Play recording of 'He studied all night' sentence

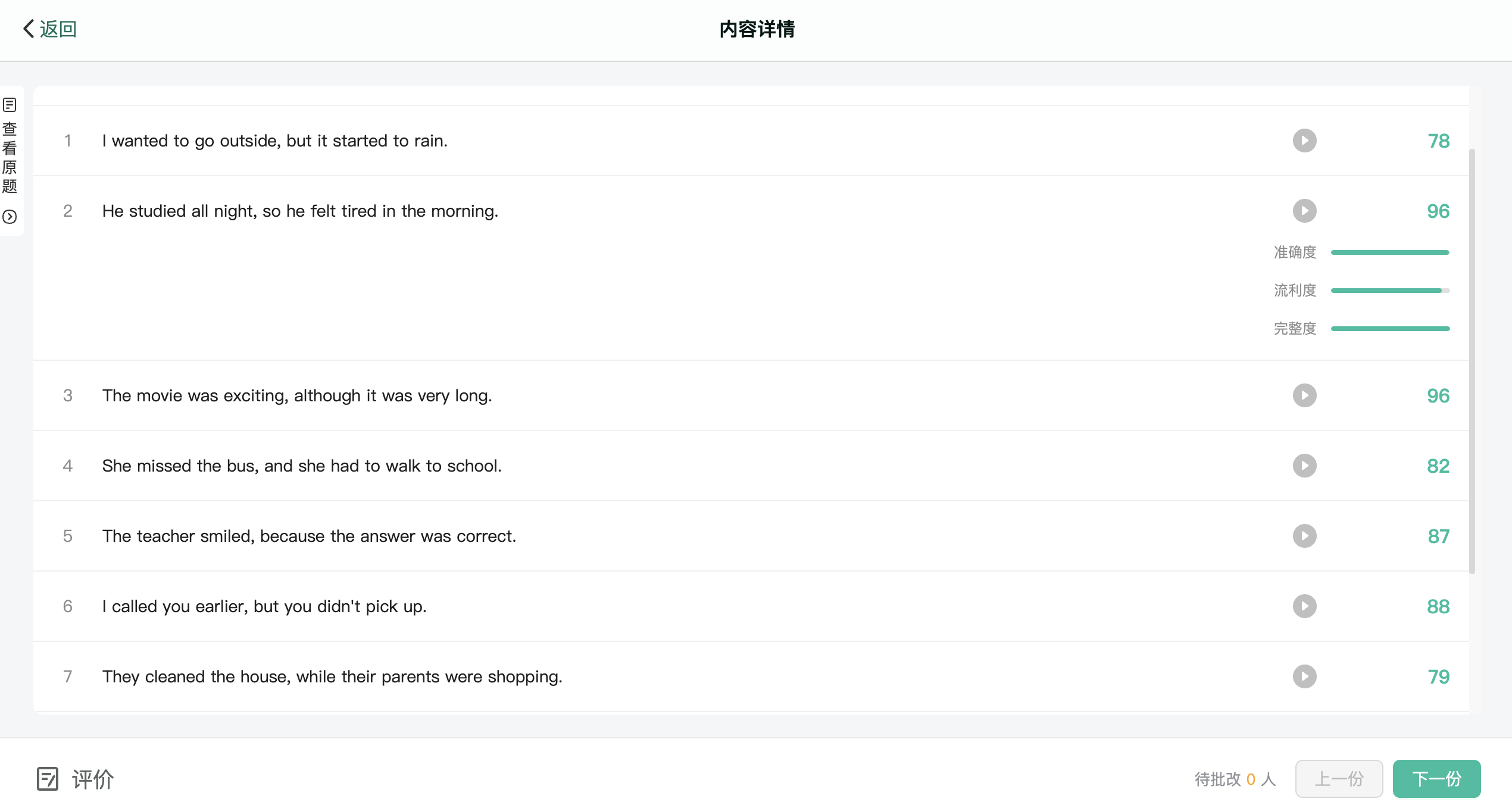click(x=1304, y=211)
